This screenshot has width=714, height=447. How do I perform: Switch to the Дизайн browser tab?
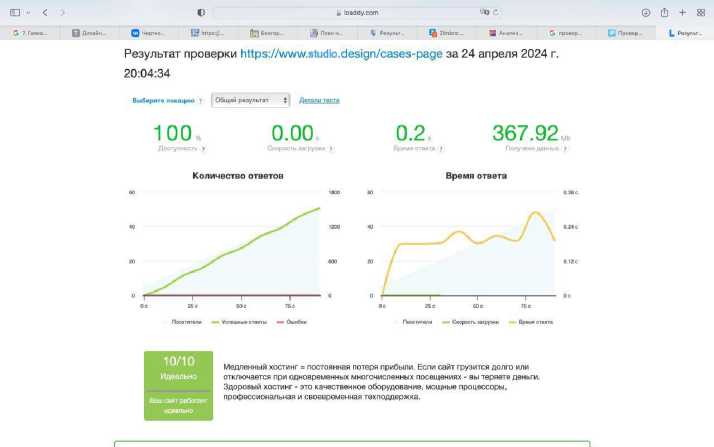(x=92, y=33)
